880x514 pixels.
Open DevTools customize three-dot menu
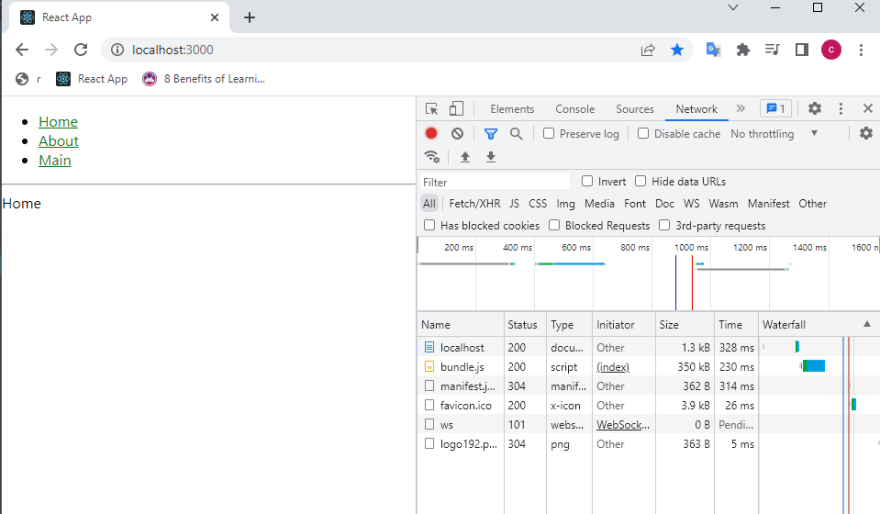pos(841,108)
